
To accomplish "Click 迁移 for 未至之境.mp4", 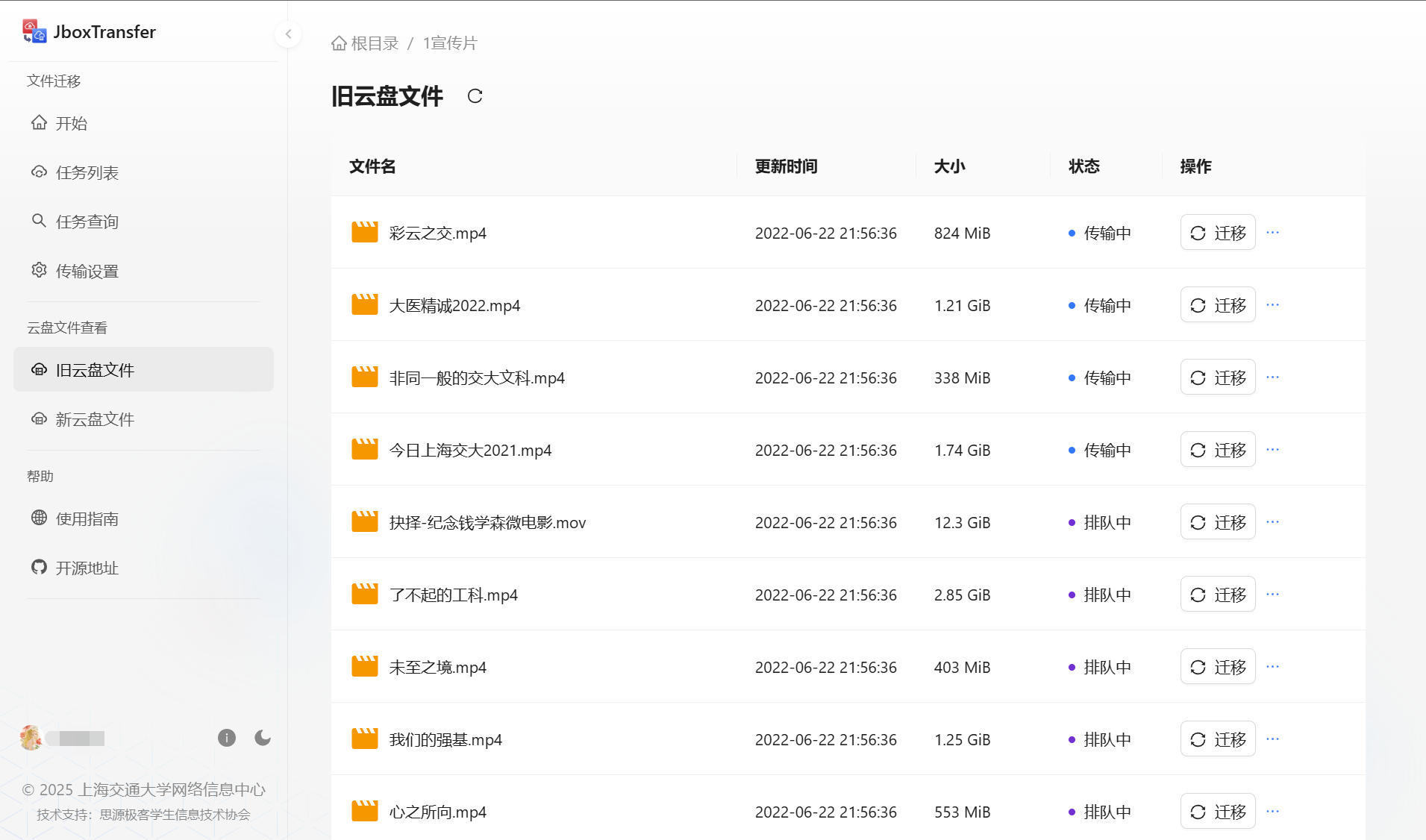I will (x=1218, y=667).
